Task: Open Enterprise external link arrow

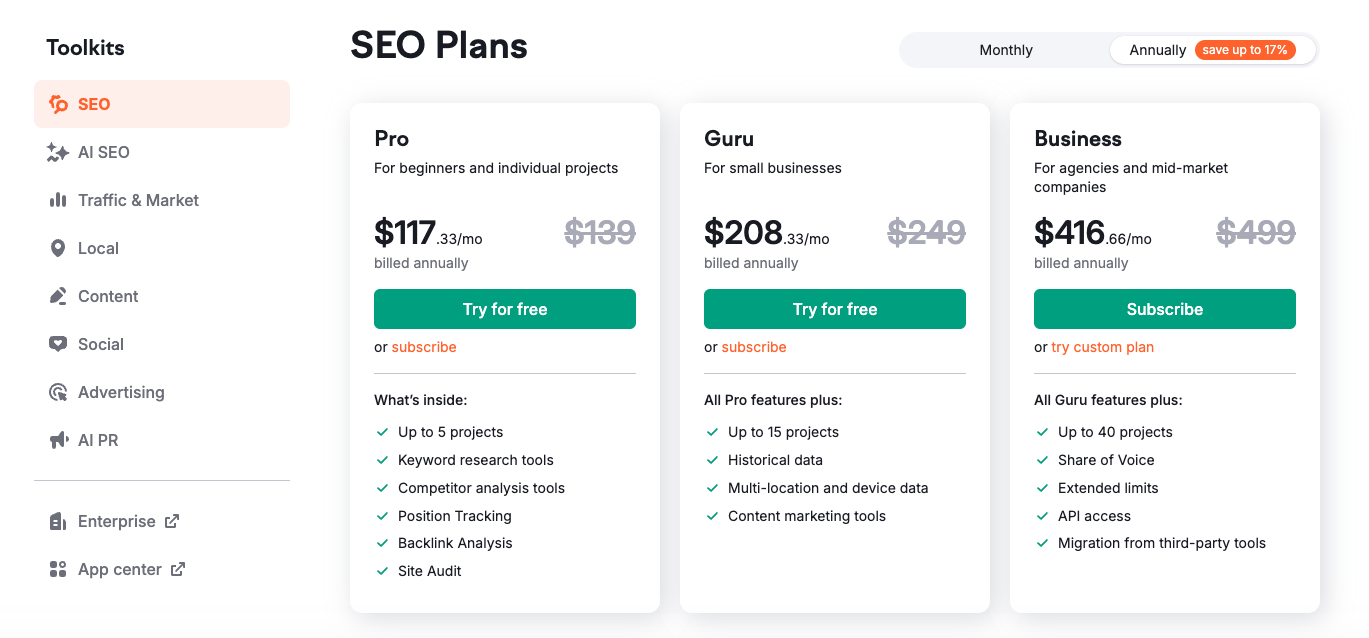Action: pyautogui.click(x=172, y=521)
